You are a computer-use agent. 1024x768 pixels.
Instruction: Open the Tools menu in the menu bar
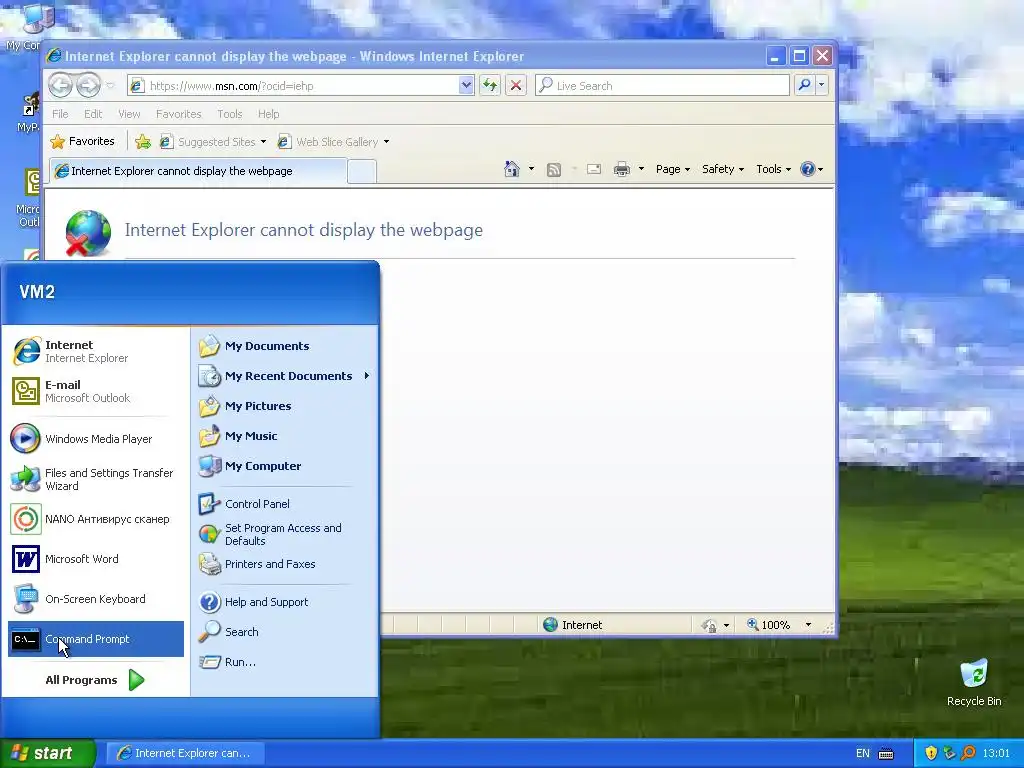point(229,114)
